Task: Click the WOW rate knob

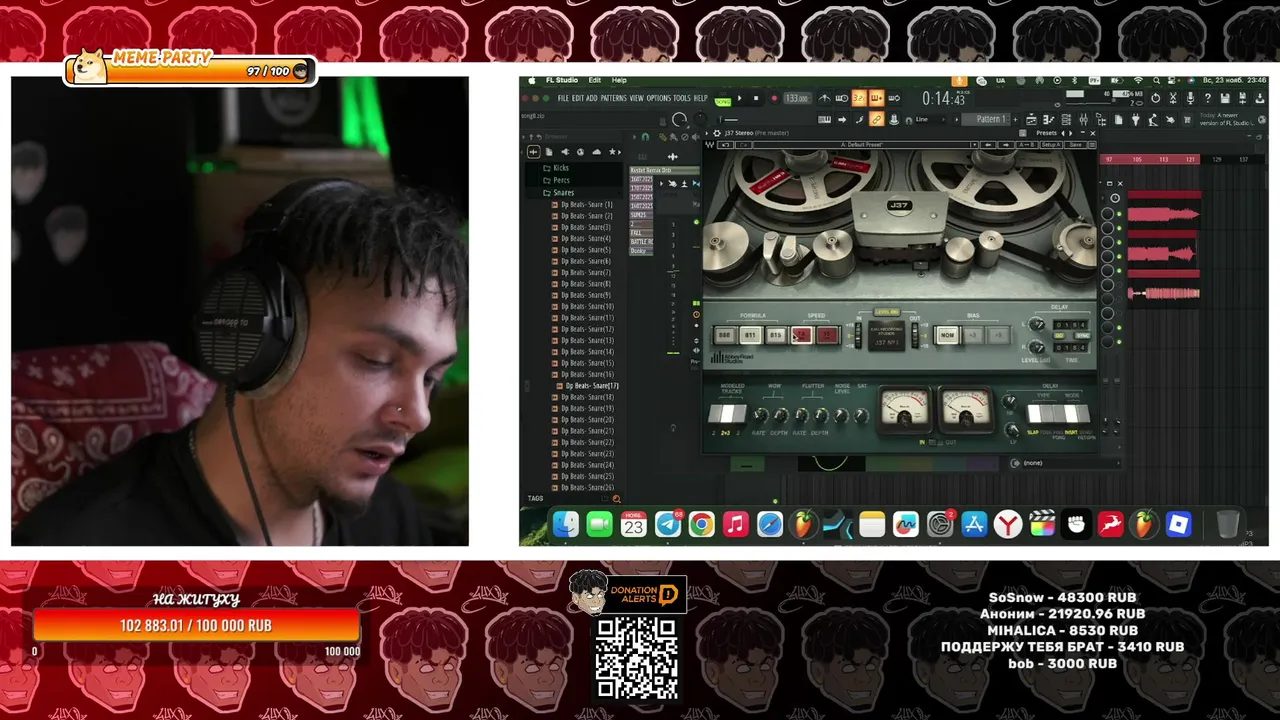Action: click(x=760, y=415)
